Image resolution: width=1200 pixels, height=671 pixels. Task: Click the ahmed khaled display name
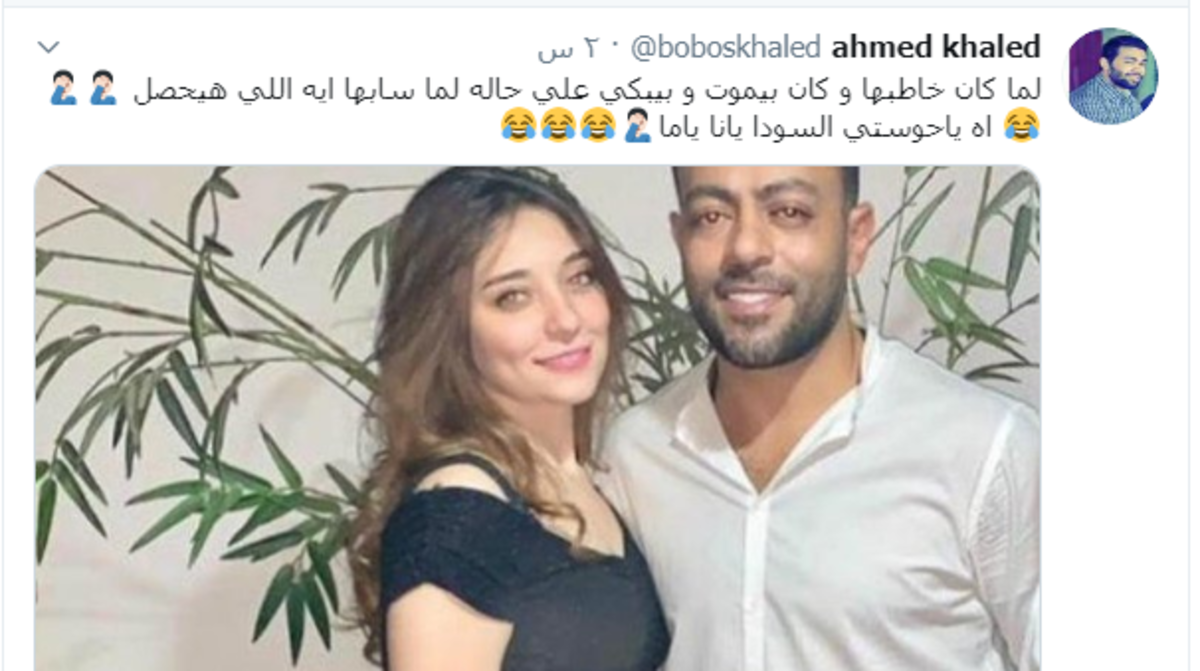[x=936, y=47]
